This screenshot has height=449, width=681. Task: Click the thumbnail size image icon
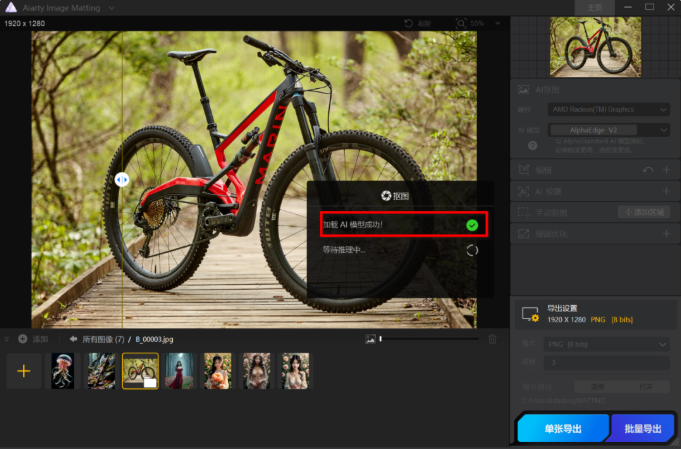(370, 339)
